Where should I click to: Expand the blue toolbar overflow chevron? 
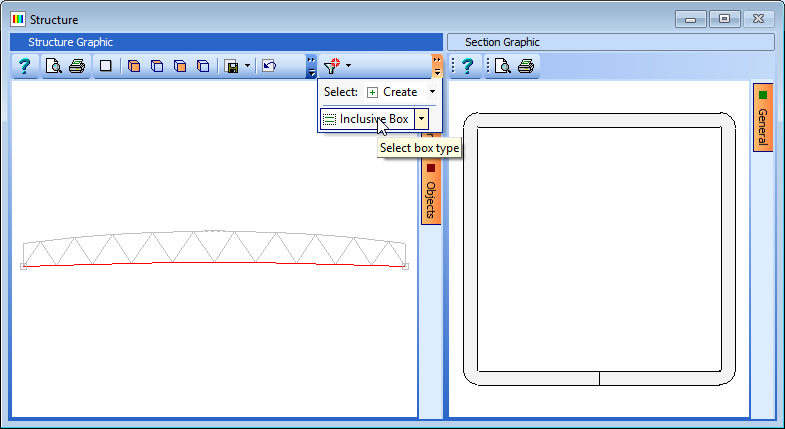(x=311, y=66)
